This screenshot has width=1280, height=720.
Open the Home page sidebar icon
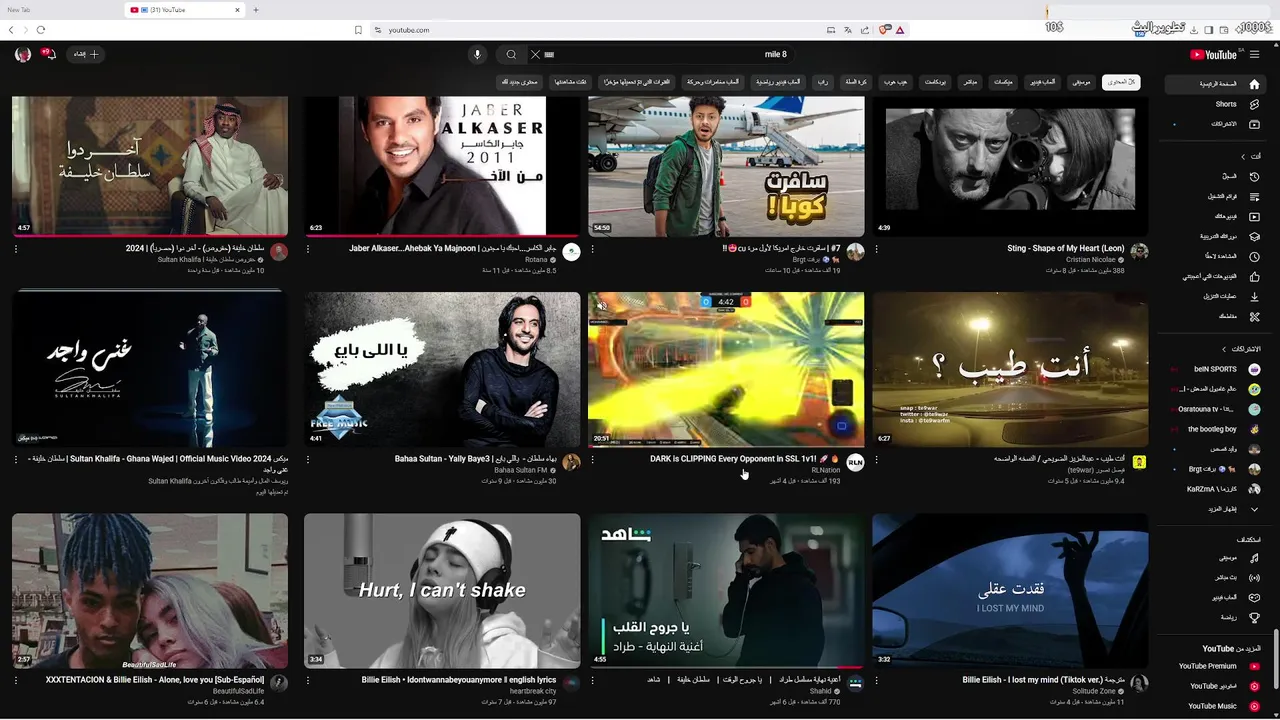tap(1254, 84)
